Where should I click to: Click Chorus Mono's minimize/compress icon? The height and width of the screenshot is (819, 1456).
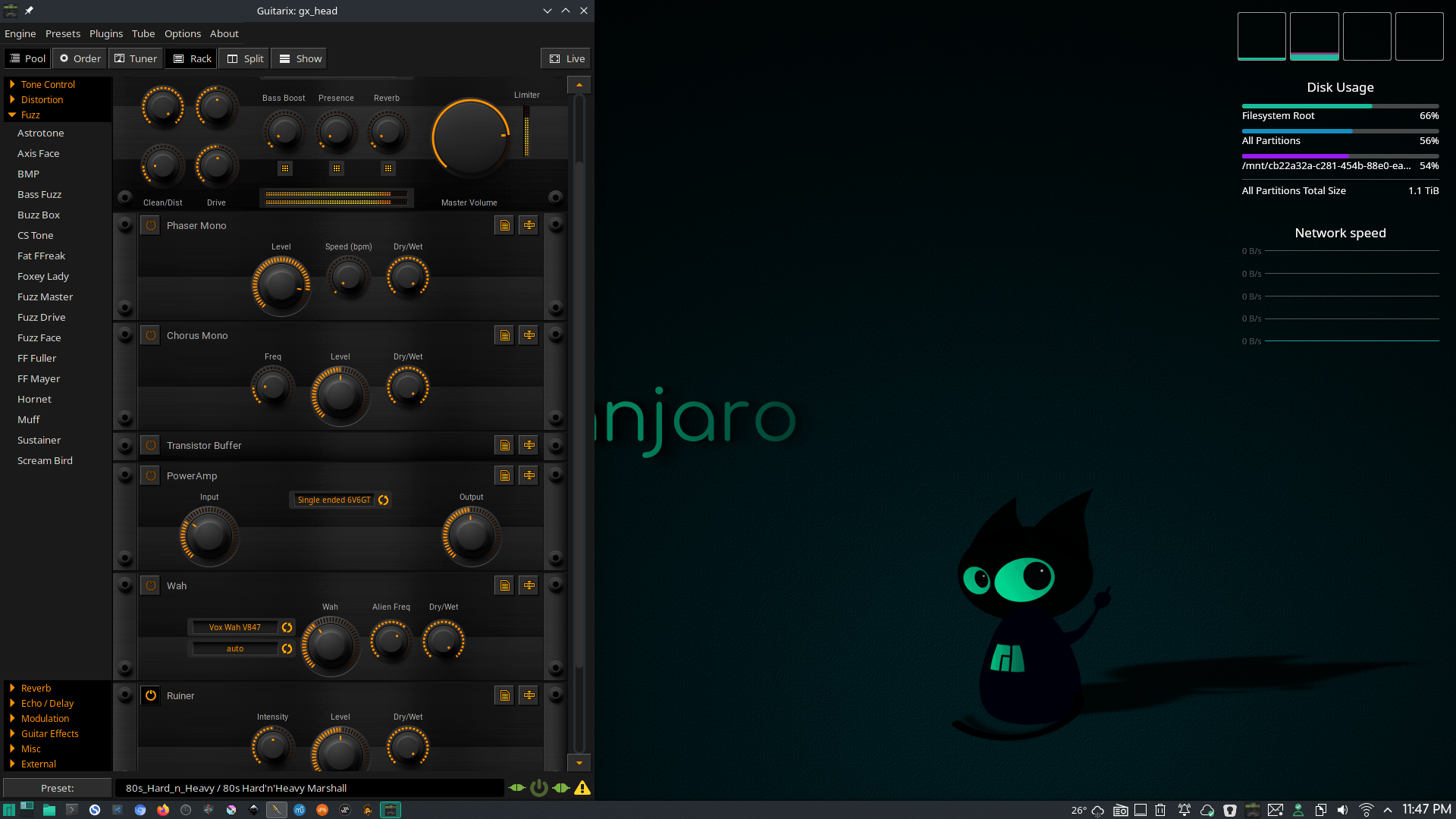pyautogui.click(x=529, y=335)
